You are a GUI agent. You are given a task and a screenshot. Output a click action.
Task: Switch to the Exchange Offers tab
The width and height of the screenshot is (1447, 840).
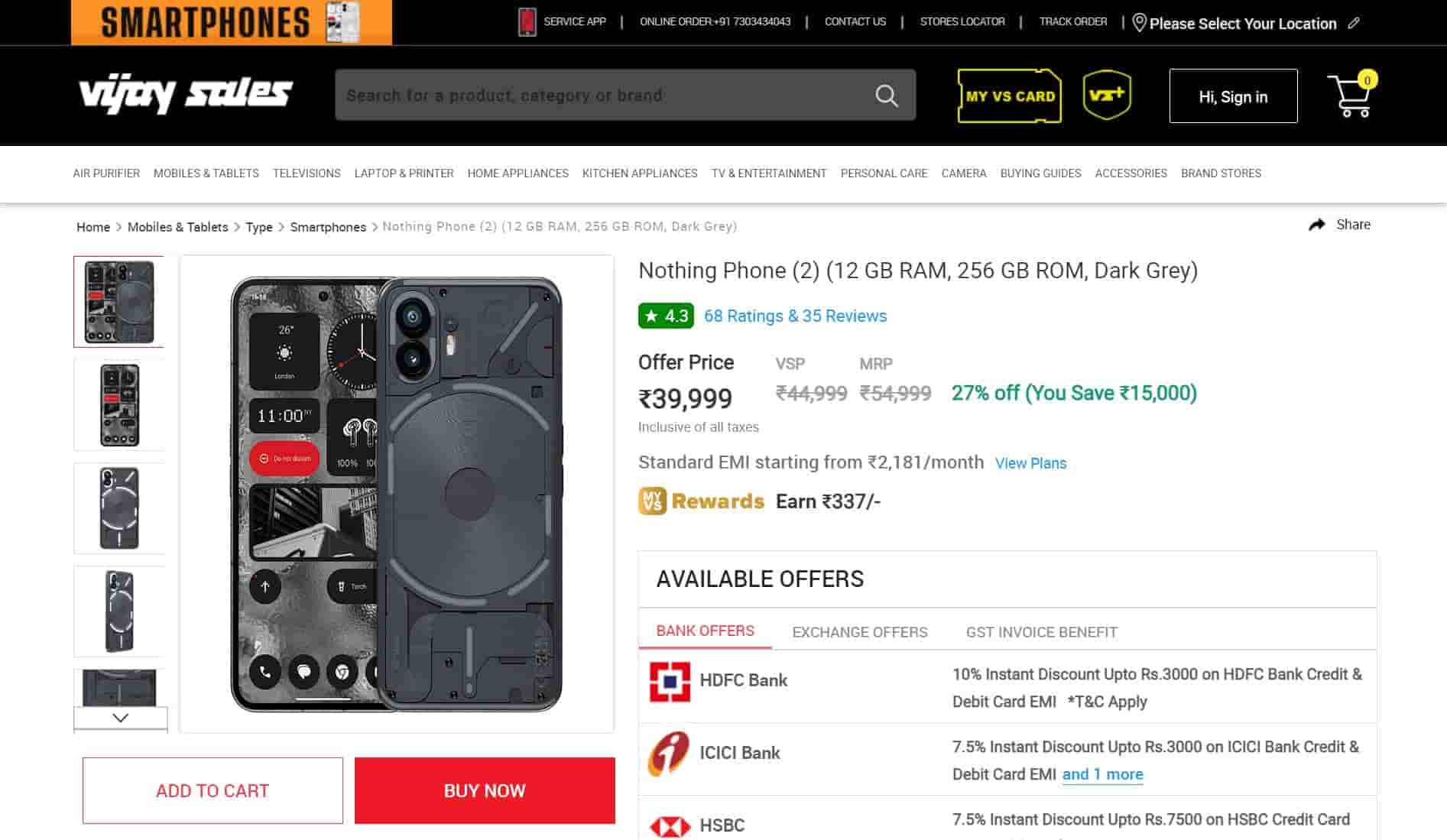859,632
